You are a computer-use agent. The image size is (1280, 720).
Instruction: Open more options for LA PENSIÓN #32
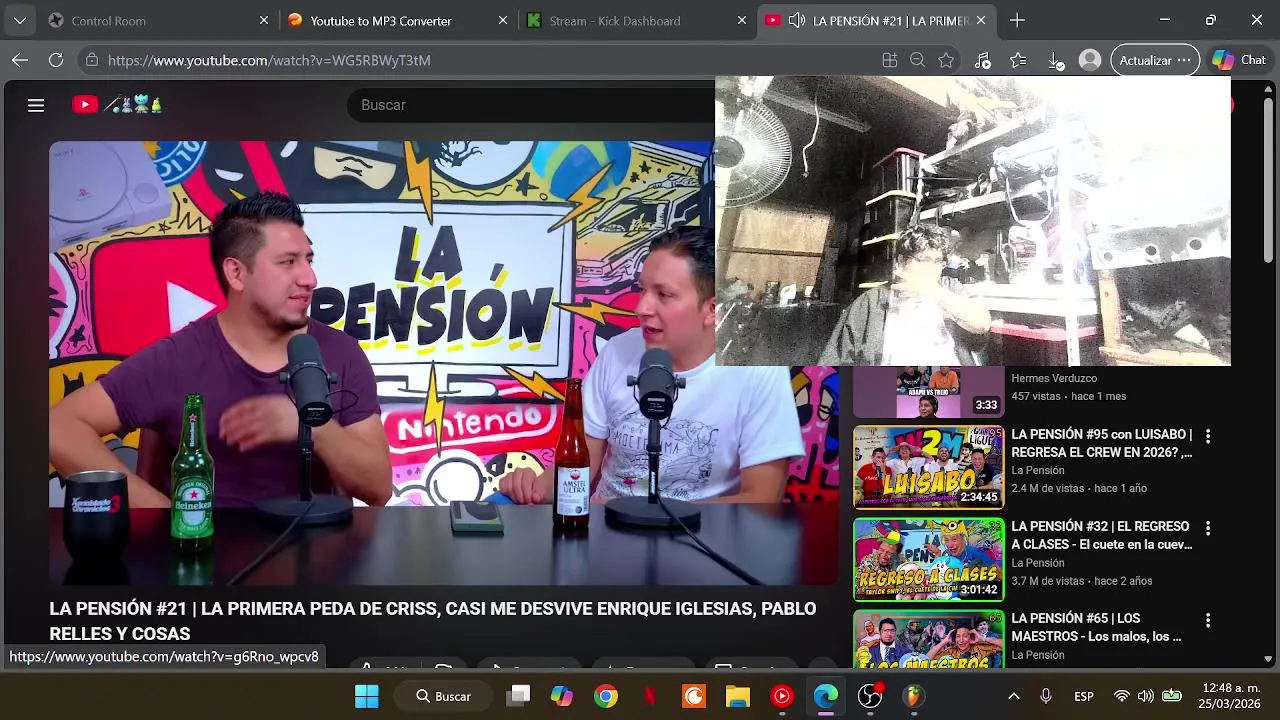tap(1207, 528)
